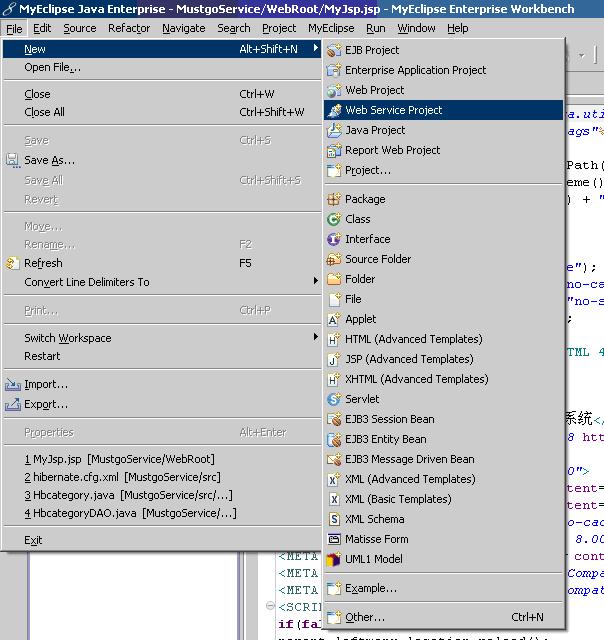This screenshot has width=604, height=640.
Task: Click the EJB3 Entity Bean icon
Action: pyautogui.click(x=334, y=439)
